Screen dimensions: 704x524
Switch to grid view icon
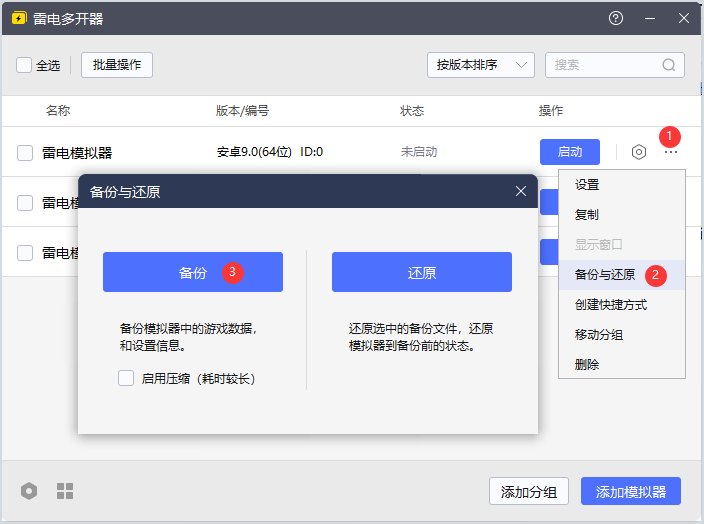pyautogui.click(x=65, y=491)
